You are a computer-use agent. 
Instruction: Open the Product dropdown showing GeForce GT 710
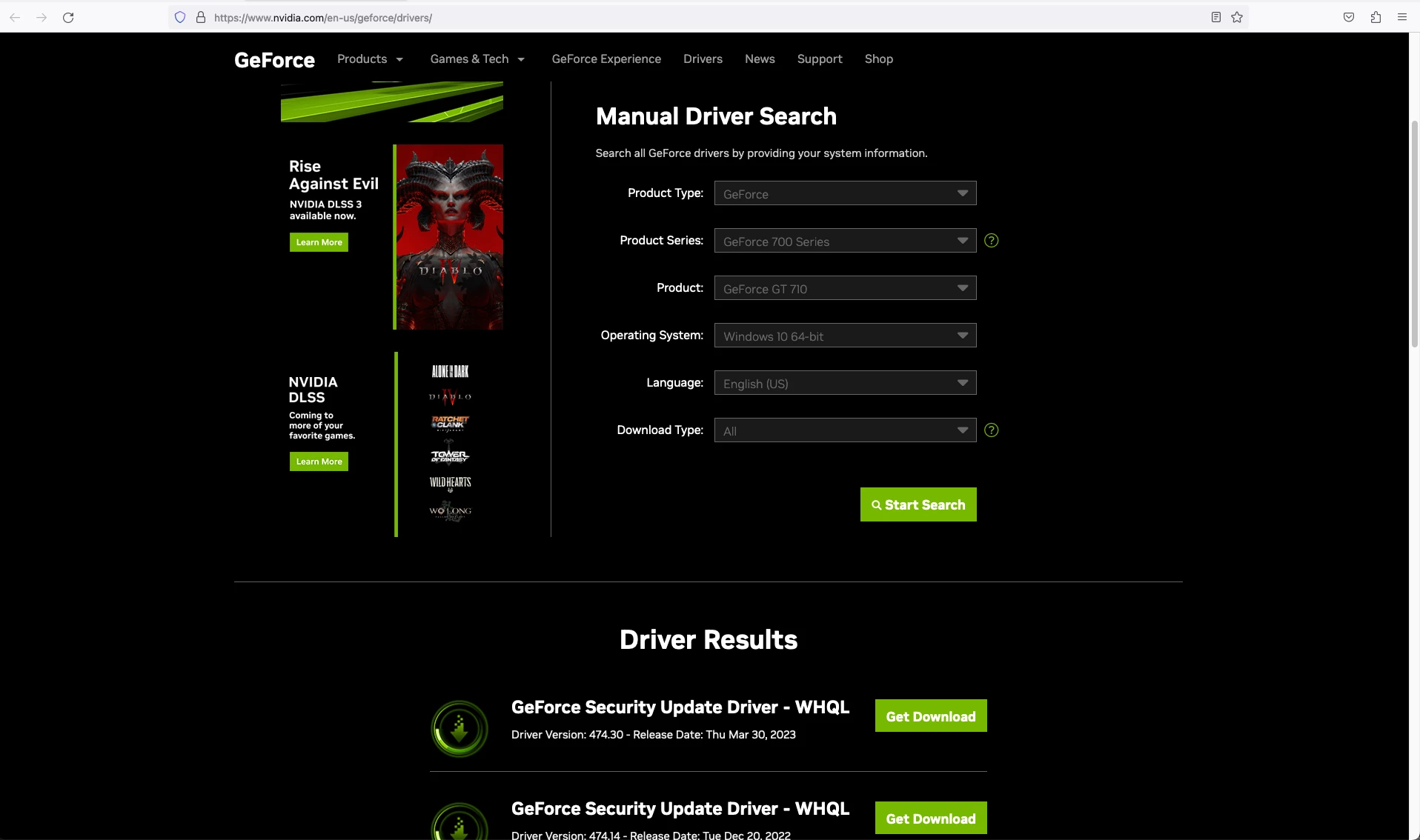(845, 288)
